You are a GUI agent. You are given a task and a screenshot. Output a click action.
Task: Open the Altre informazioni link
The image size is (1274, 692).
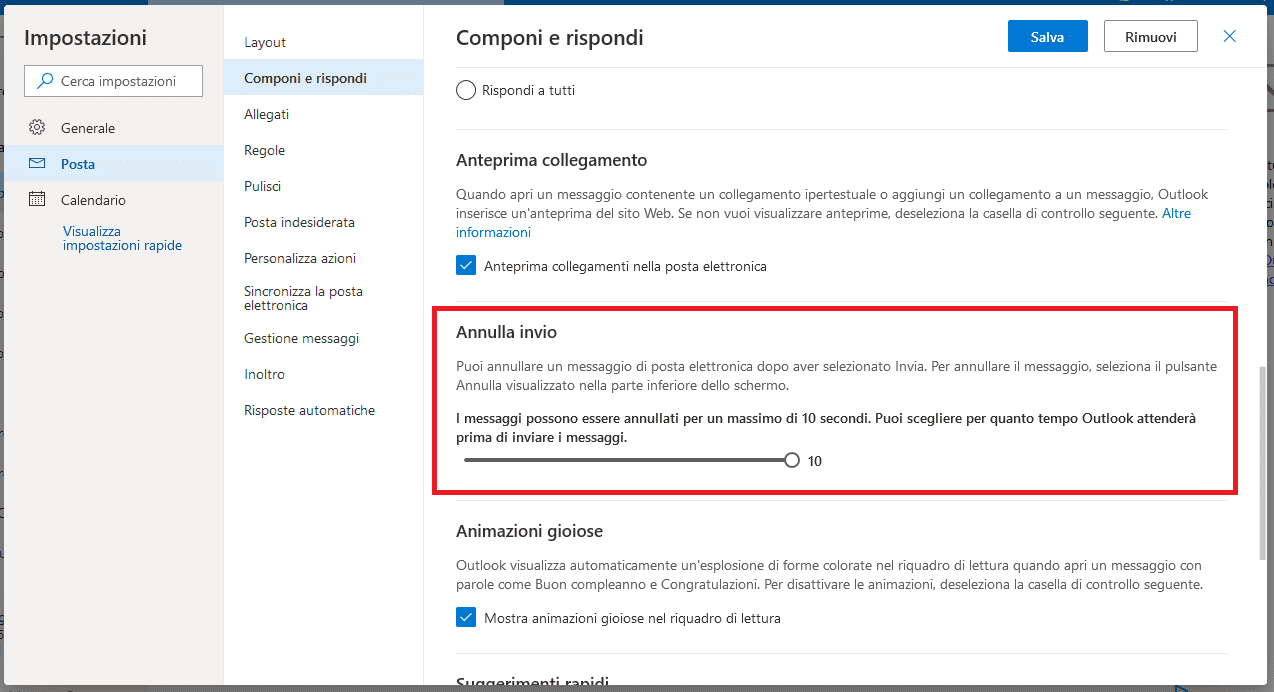point(1176,214)
